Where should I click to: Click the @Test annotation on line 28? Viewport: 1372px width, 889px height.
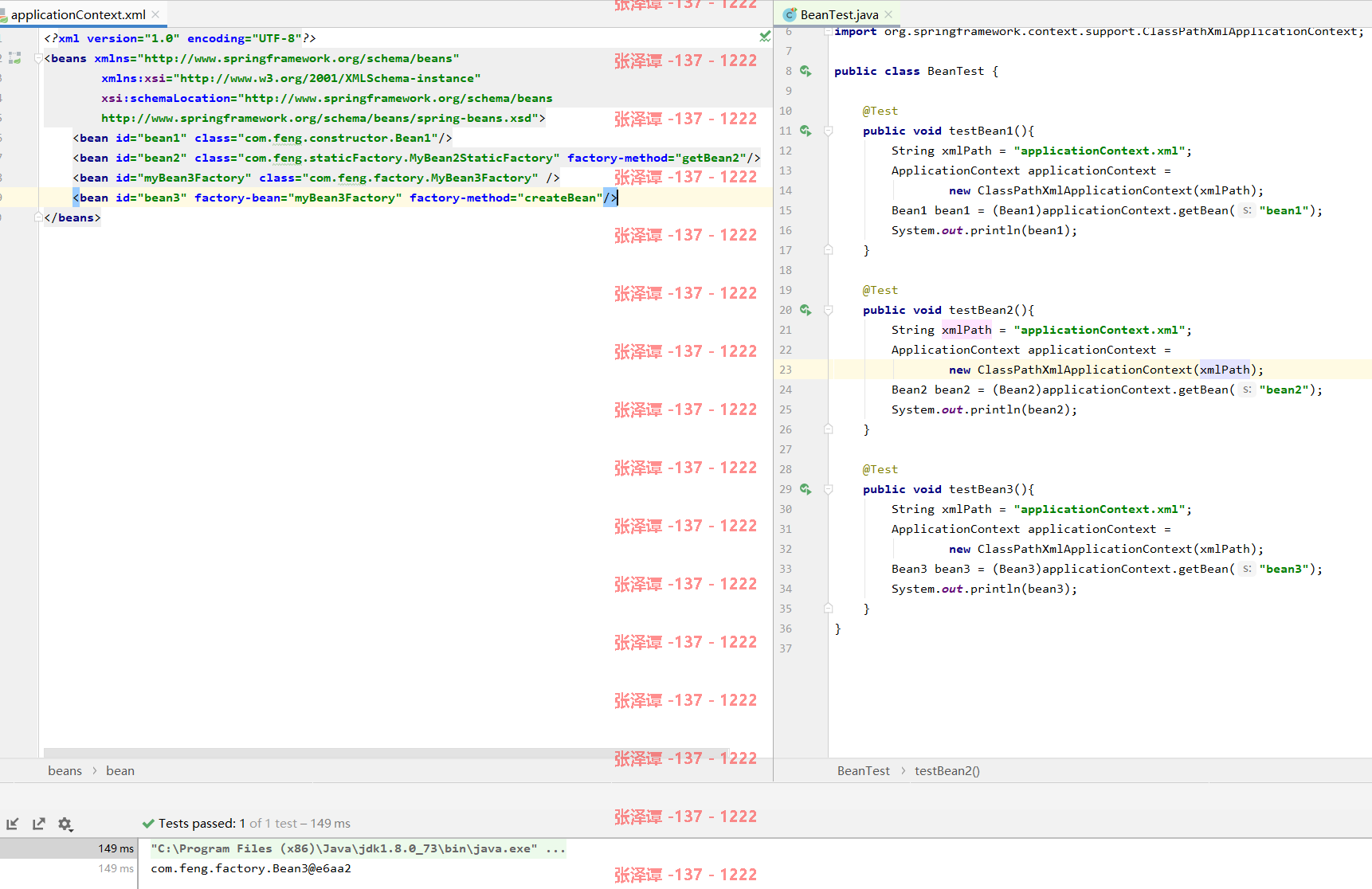pyautogui.click(x=880, y=469)
